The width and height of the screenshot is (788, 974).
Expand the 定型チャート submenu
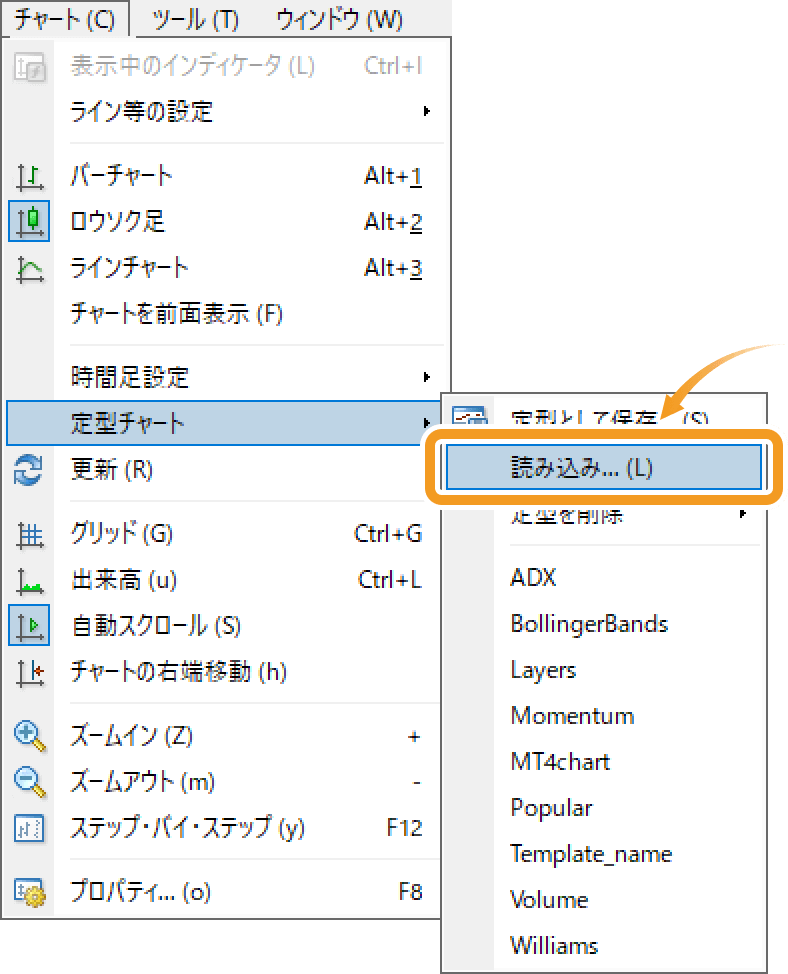[x=224, y=423]
